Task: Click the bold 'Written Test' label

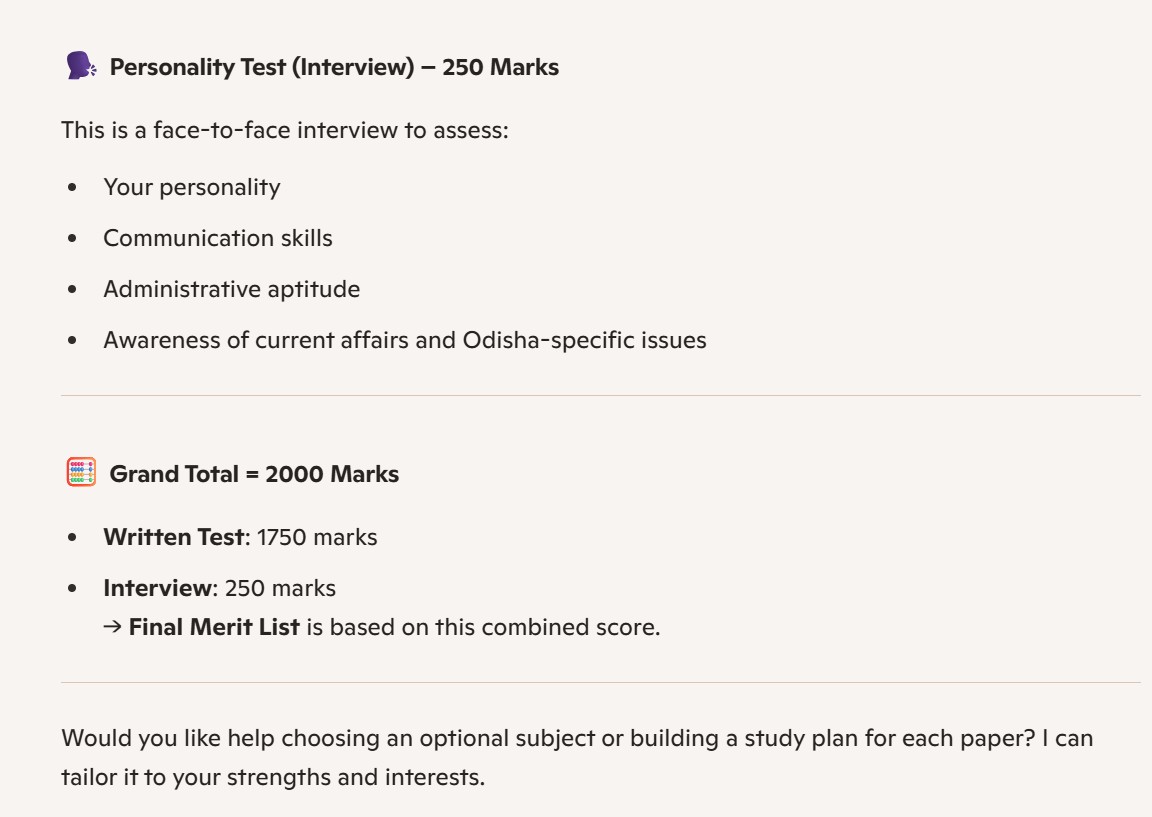Action: pyautogui.click(x=173, y=537)
